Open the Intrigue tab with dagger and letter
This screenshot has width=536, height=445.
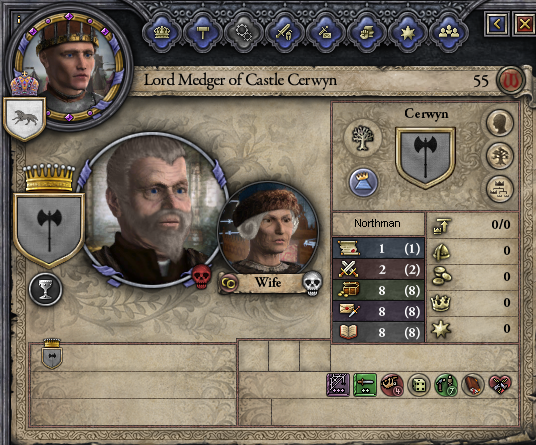tap(325, 33)
